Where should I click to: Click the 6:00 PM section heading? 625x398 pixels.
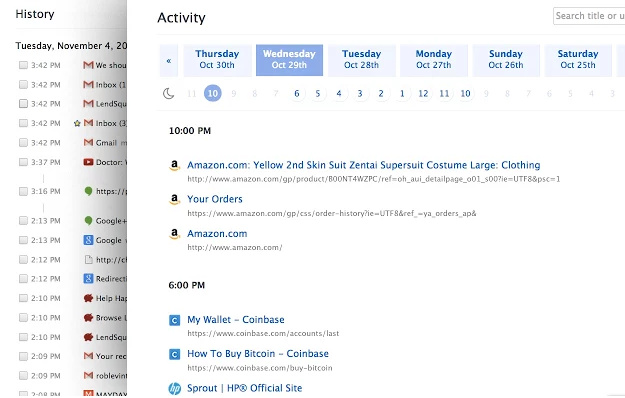(x=187, y=285)
